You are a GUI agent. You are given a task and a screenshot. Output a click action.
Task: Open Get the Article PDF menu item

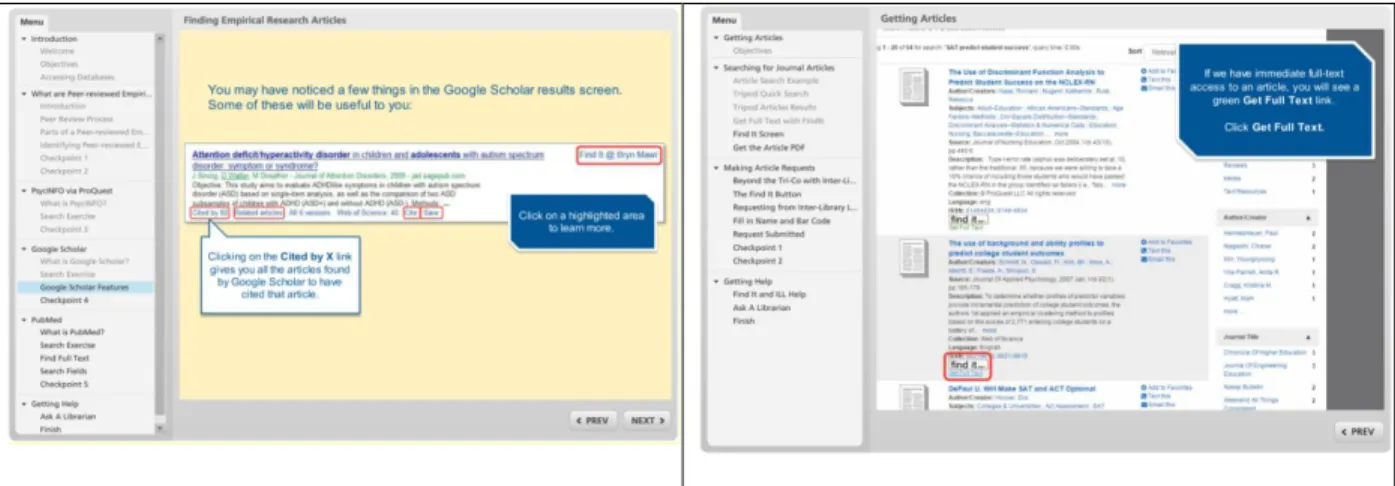click(x=767, y=147)
